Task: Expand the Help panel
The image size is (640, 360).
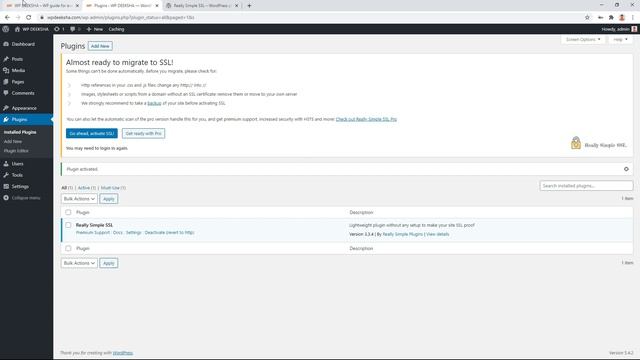Action: 620,40
